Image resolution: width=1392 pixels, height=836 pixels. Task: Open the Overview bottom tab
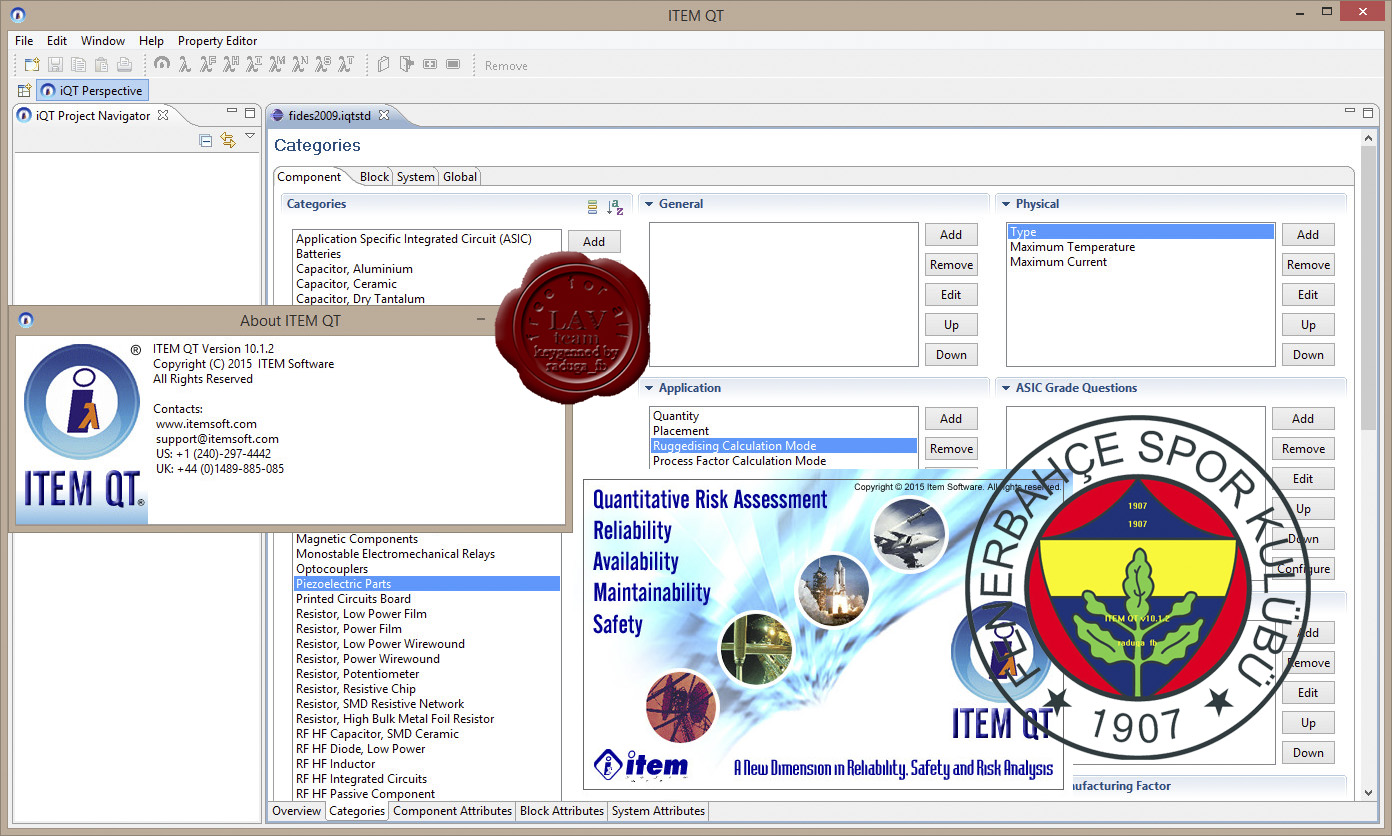coord(296,811)
